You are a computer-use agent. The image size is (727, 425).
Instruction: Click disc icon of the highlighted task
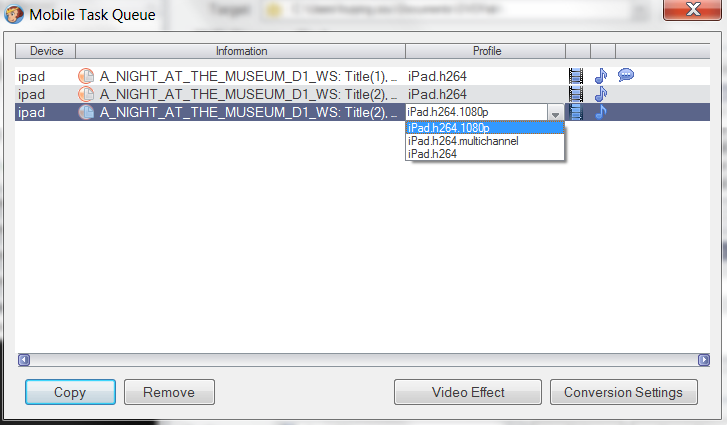pos(86,112)
